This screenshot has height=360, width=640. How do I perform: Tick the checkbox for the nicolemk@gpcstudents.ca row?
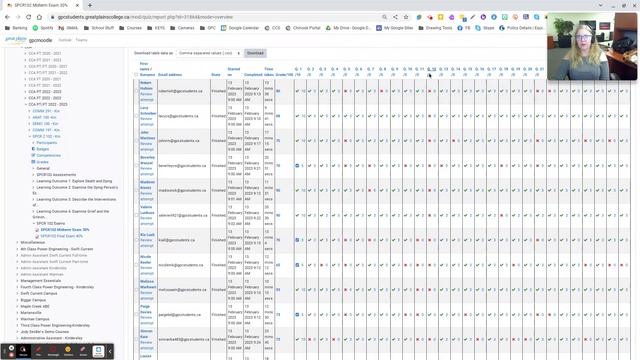pyautogui.click(x=136, y=265)
